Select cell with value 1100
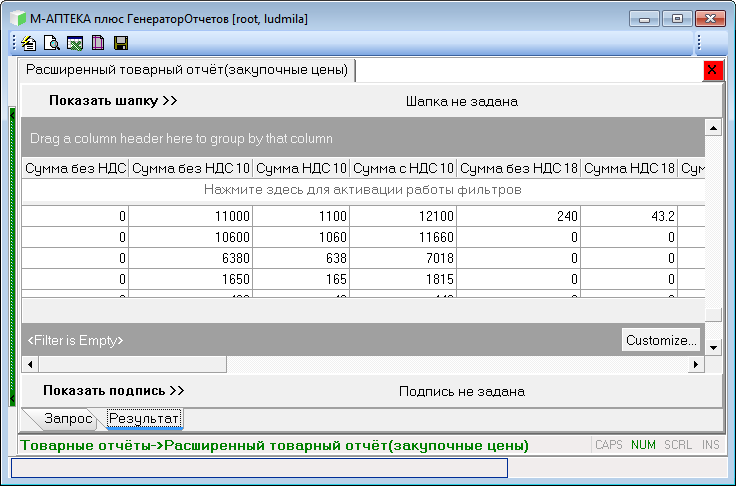The image size is (736, 486). coord(301,216)
